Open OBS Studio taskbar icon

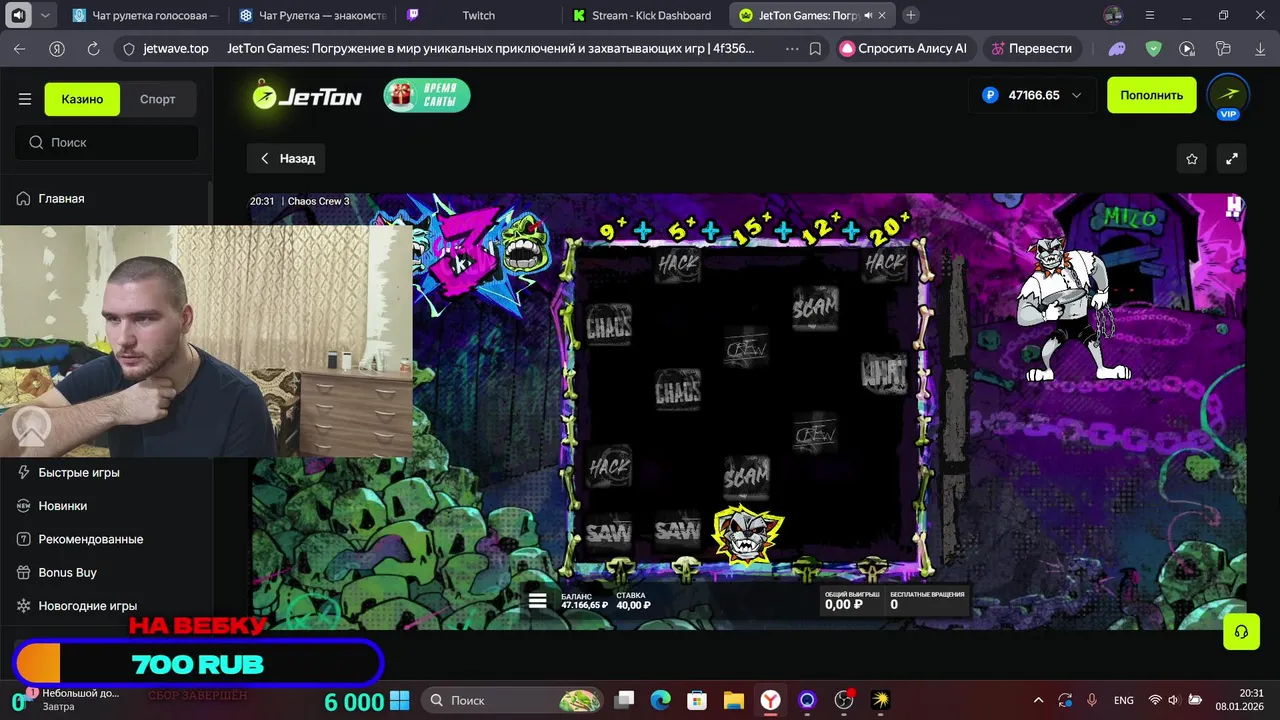point(844,700)
